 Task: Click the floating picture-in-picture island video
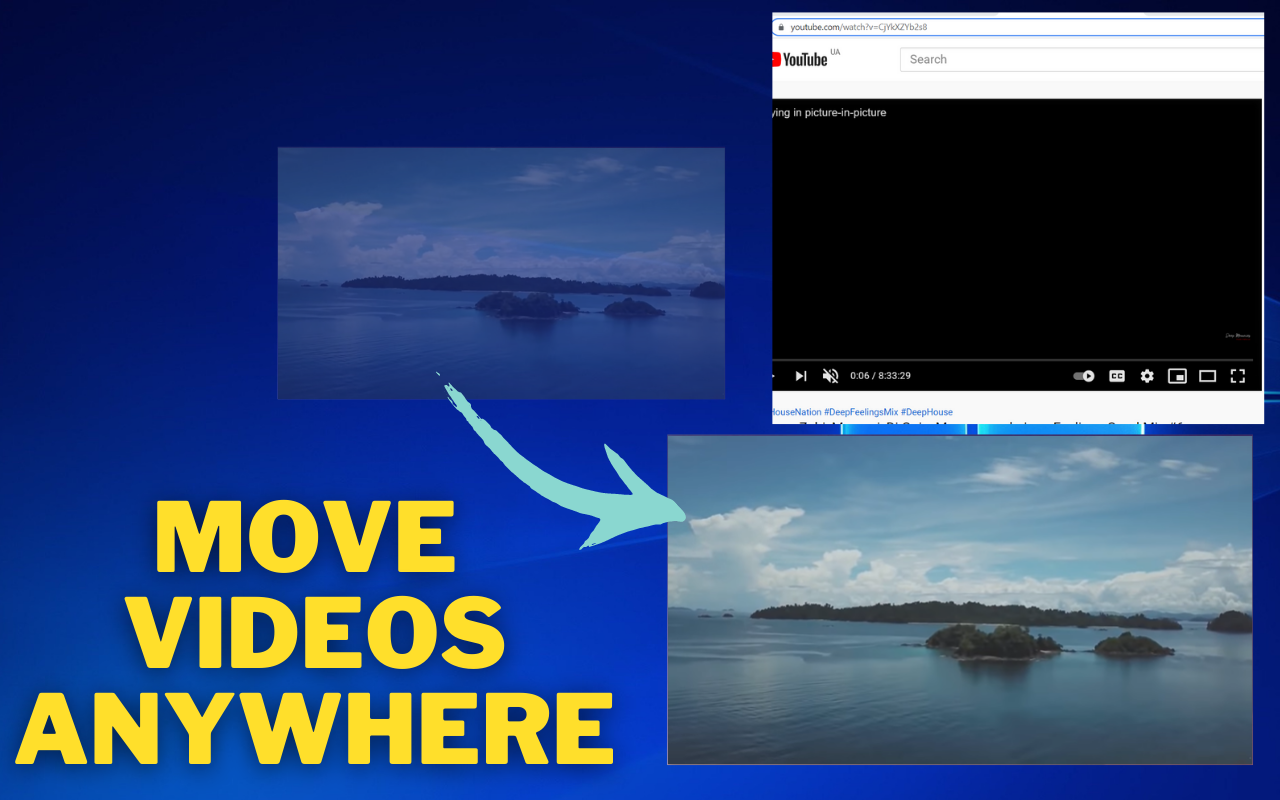[x=960, y=600]
